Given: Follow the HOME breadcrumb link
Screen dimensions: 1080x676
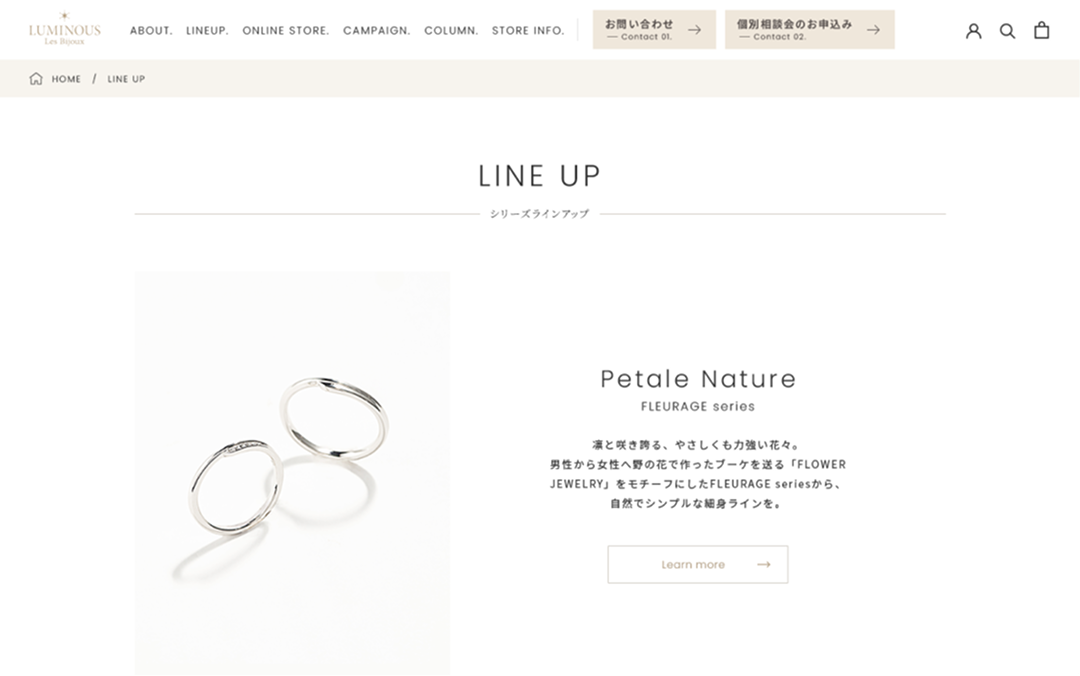Looking at the screenshot, I should point(66,79).
